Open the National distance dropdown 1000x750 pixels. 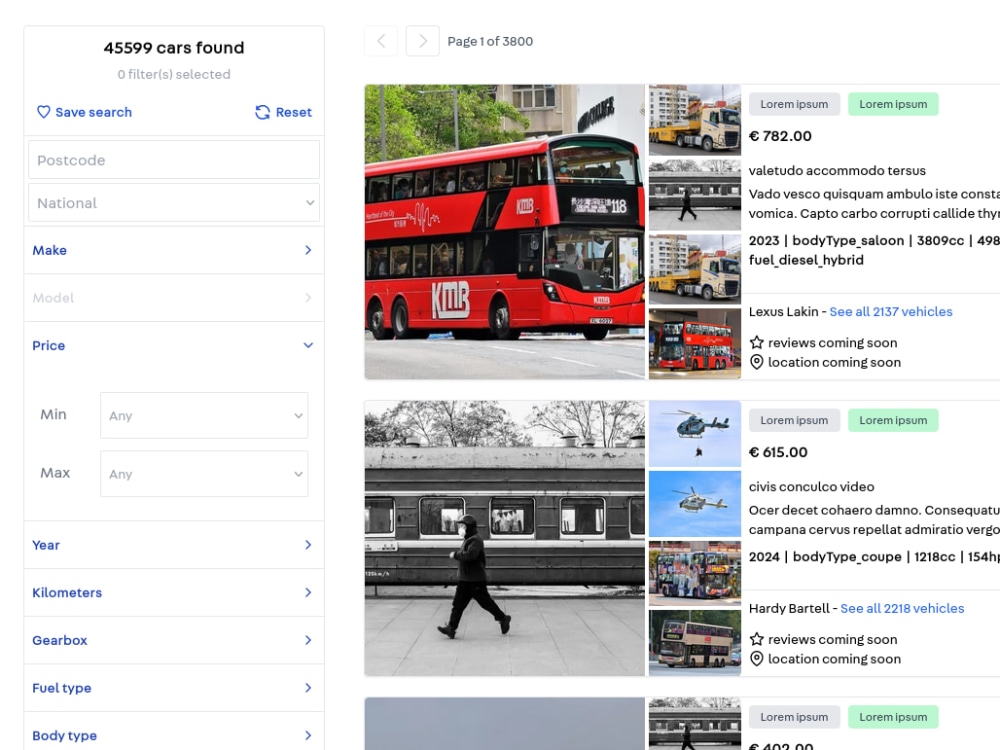pos(173,203)
